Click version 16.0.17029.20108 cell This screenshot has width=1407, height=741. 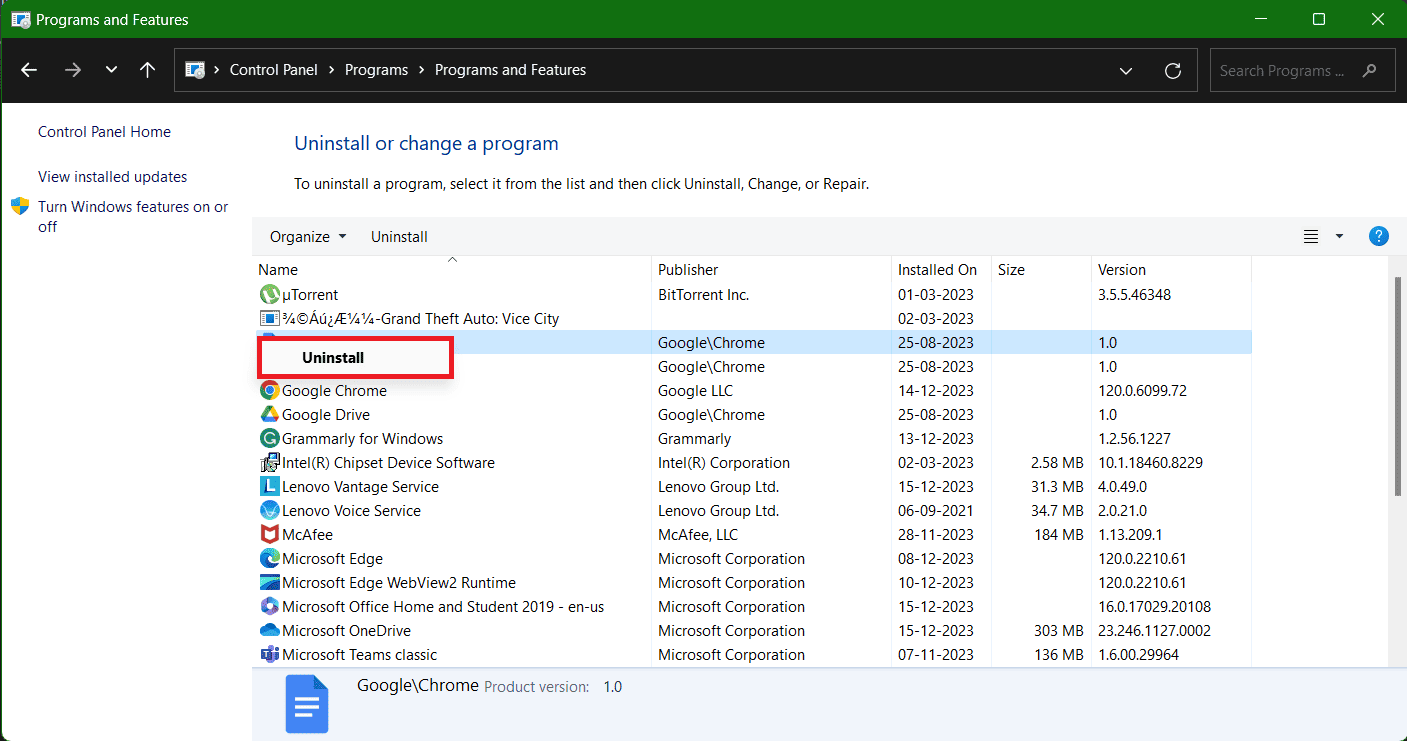(x=1153, y=607)
